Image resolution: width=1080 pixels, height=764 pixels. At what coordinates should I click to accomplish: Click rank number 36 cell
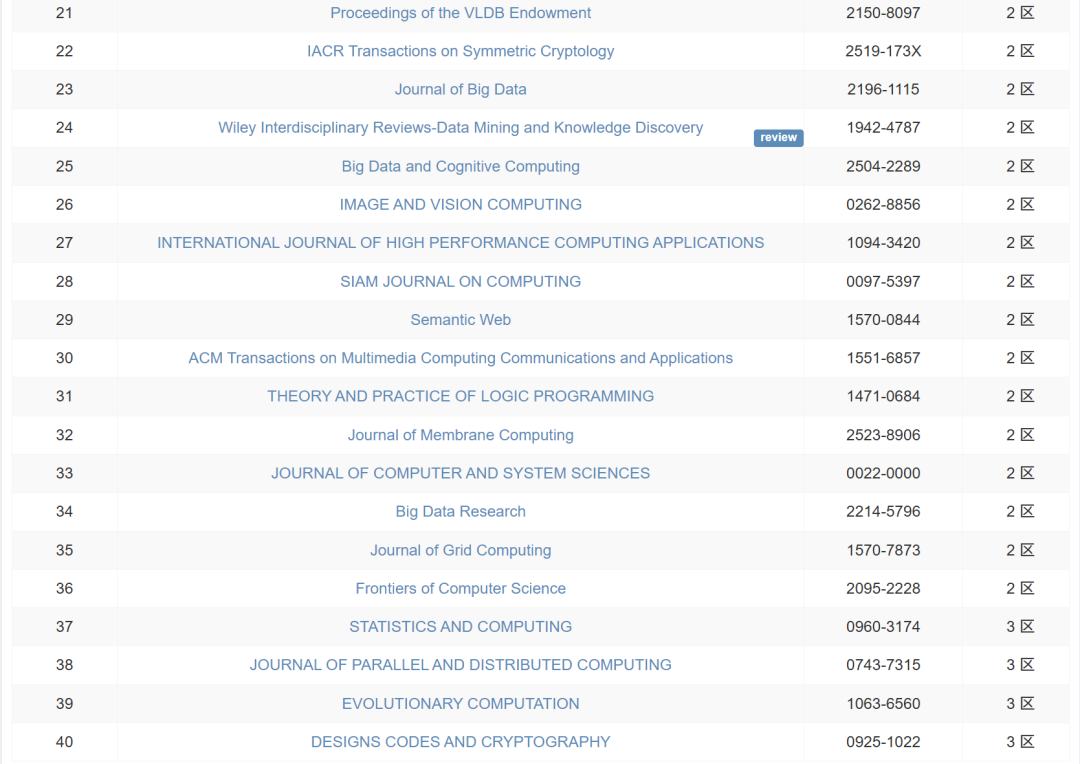pos(64,588)
